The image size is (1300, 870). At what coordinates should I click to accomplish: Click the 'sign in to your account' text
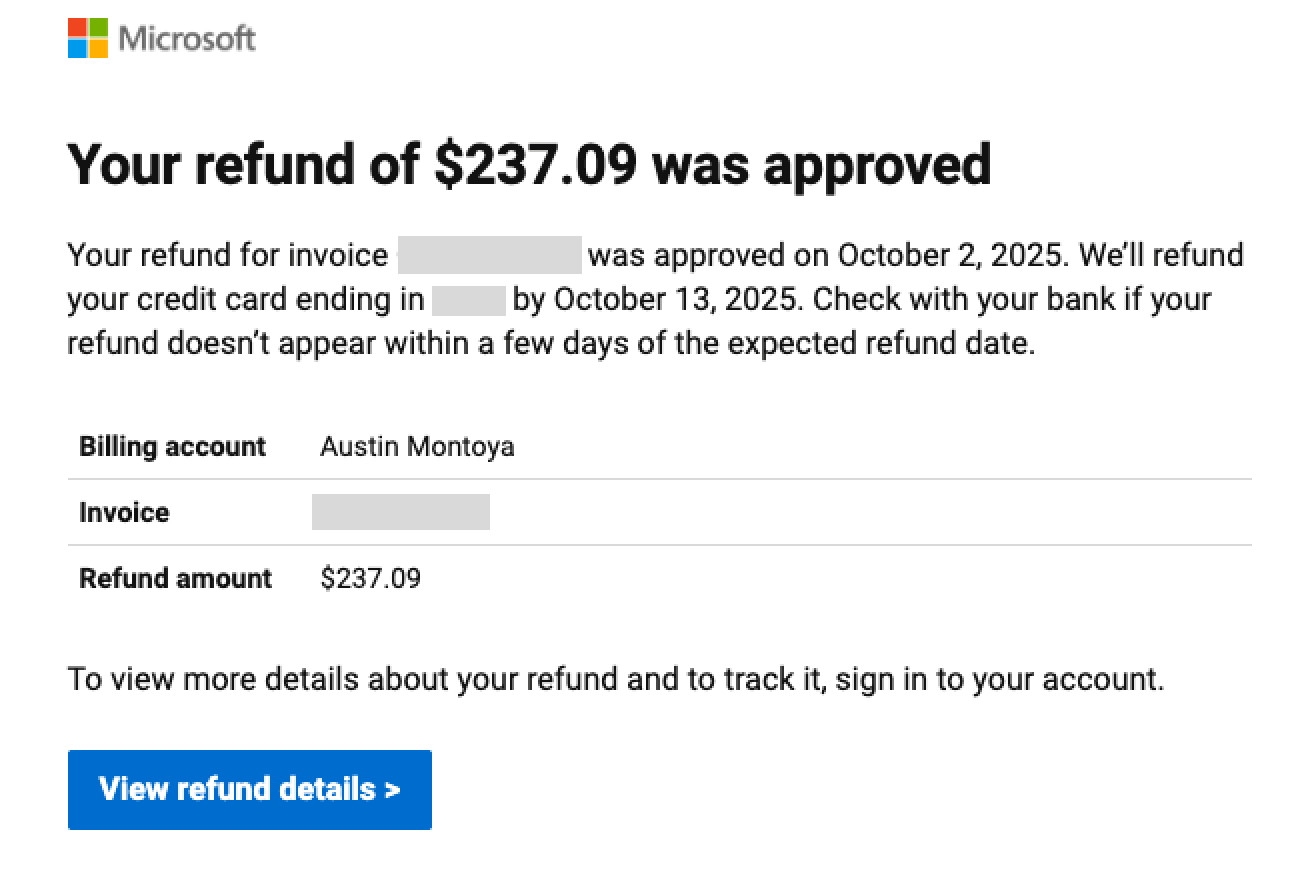click(x=1000, y=680)
